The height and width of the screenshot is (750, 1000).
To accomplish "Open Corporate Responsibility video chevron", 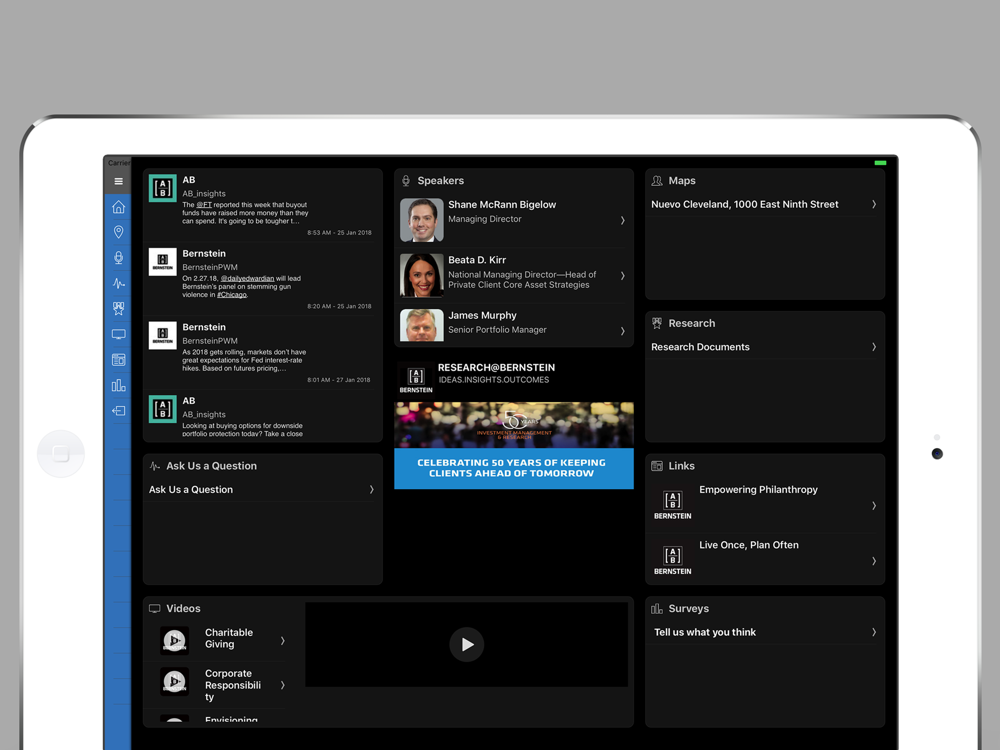I will click(283, 685).
